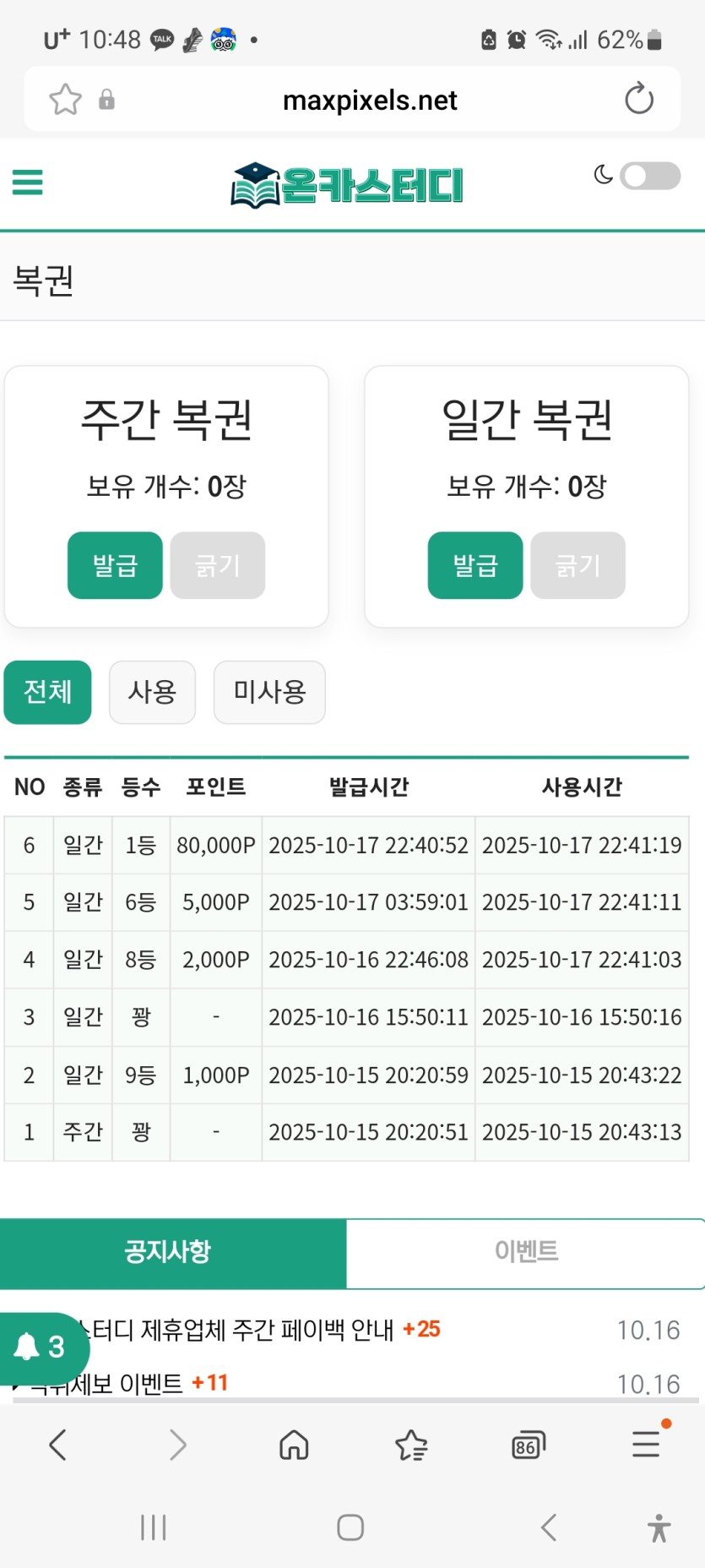Show open browser tabs

tap(529, 1445)
